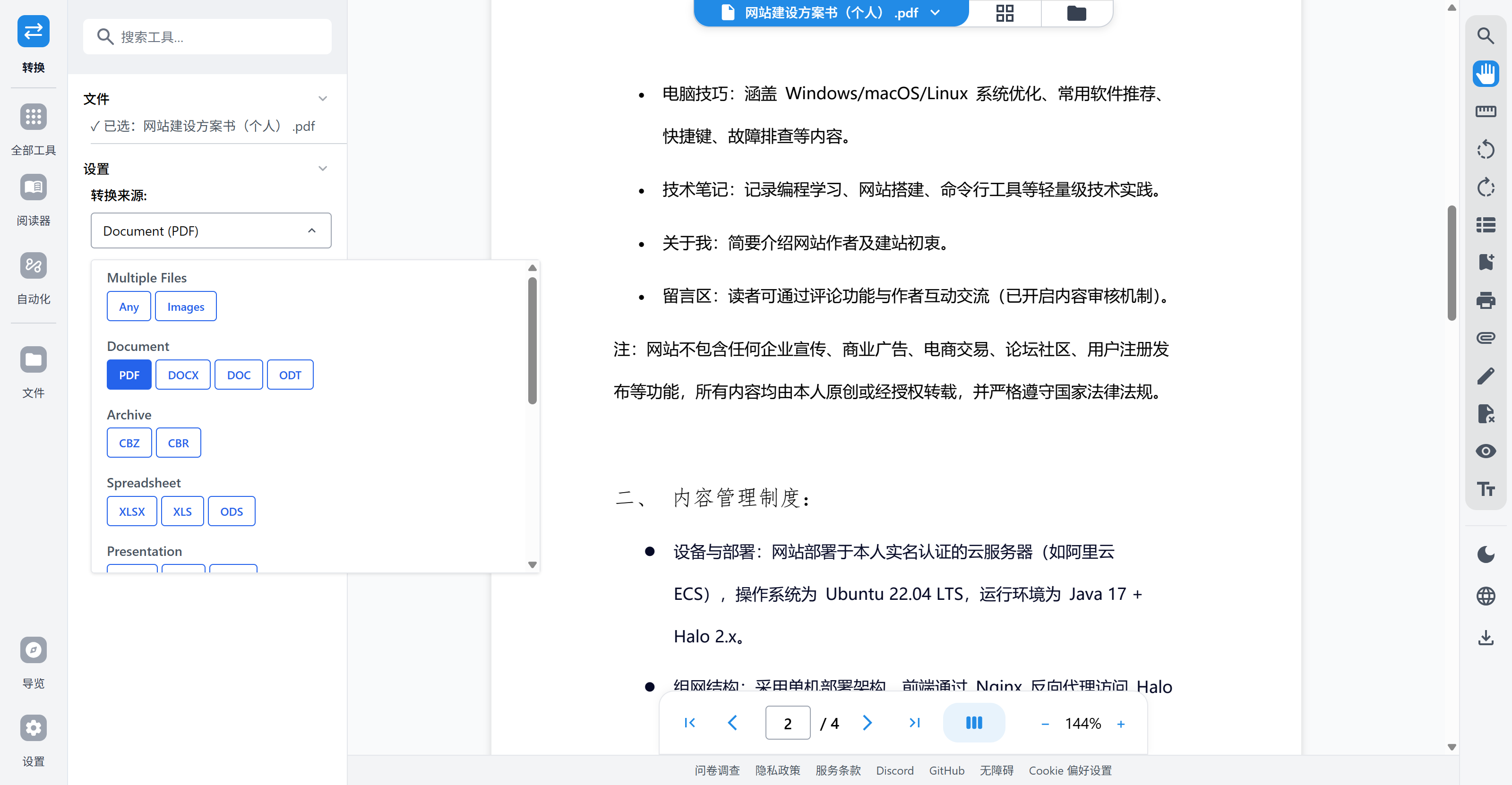Rotate the page counterclockwise

[x=1485, y=150]
